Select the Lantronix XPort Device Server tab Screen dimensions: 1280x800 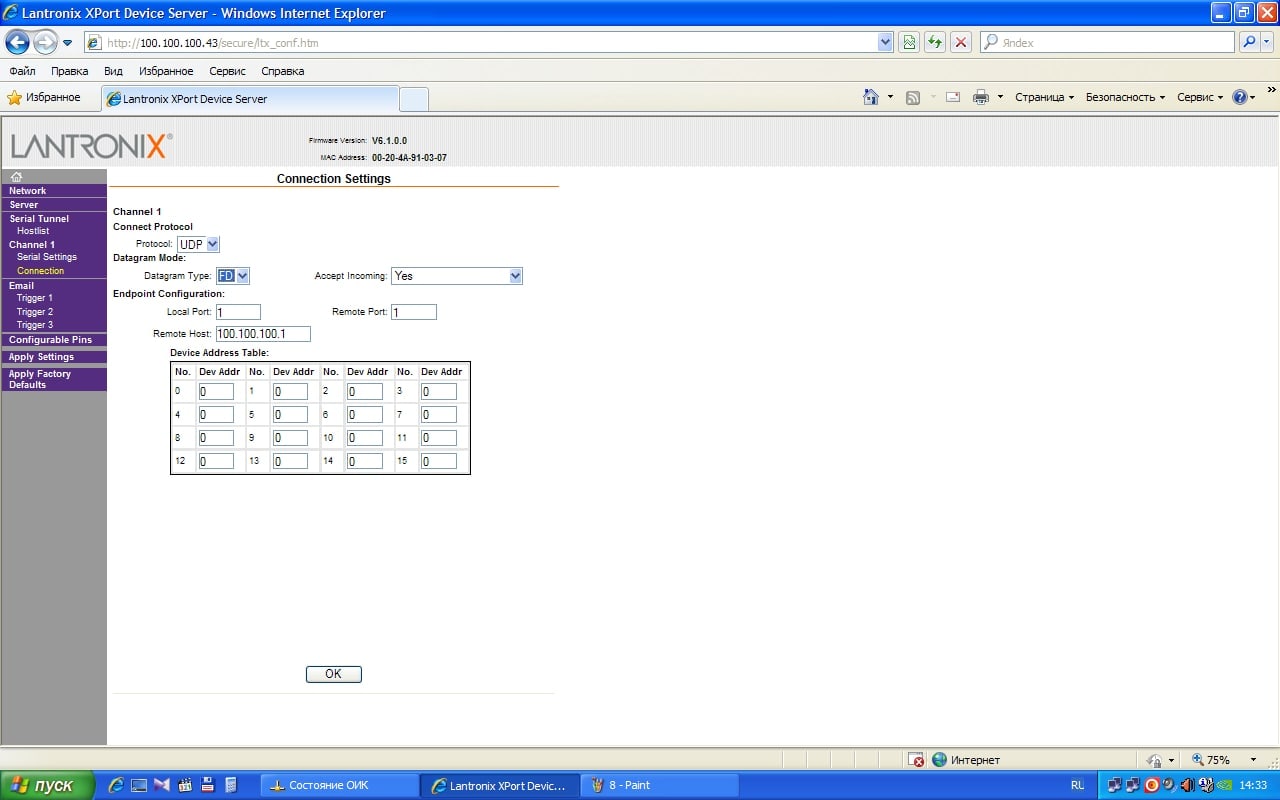[x=250, y=99]
